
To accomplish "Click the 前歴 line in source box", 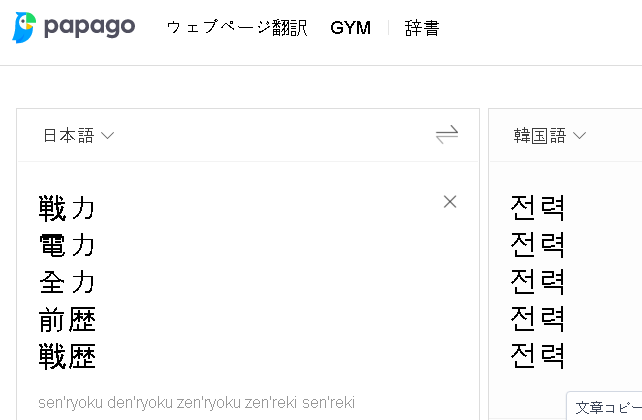I will tap(67, 319).
